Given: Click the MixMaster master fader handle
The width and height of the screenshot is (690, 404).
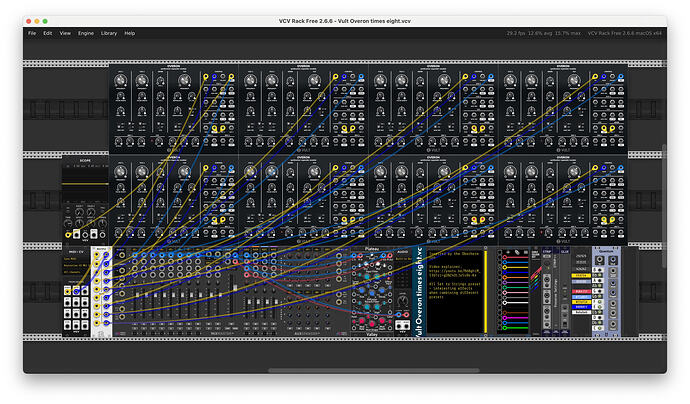Looking at the screenshot, I should pos(235,288).
